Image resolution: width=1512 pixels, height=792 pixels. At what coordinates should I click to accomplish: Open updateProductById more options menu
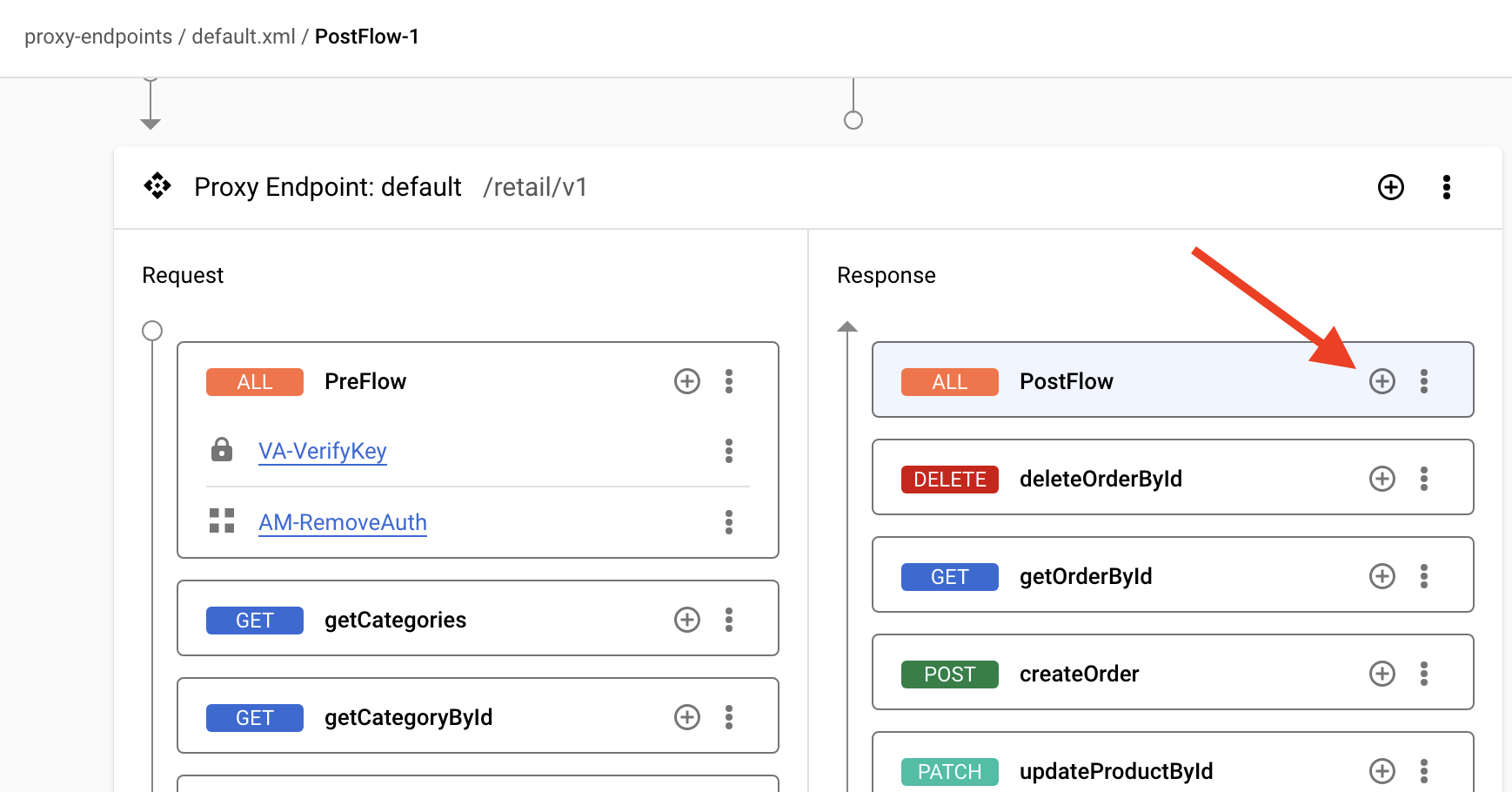(x=1423, y=771)
